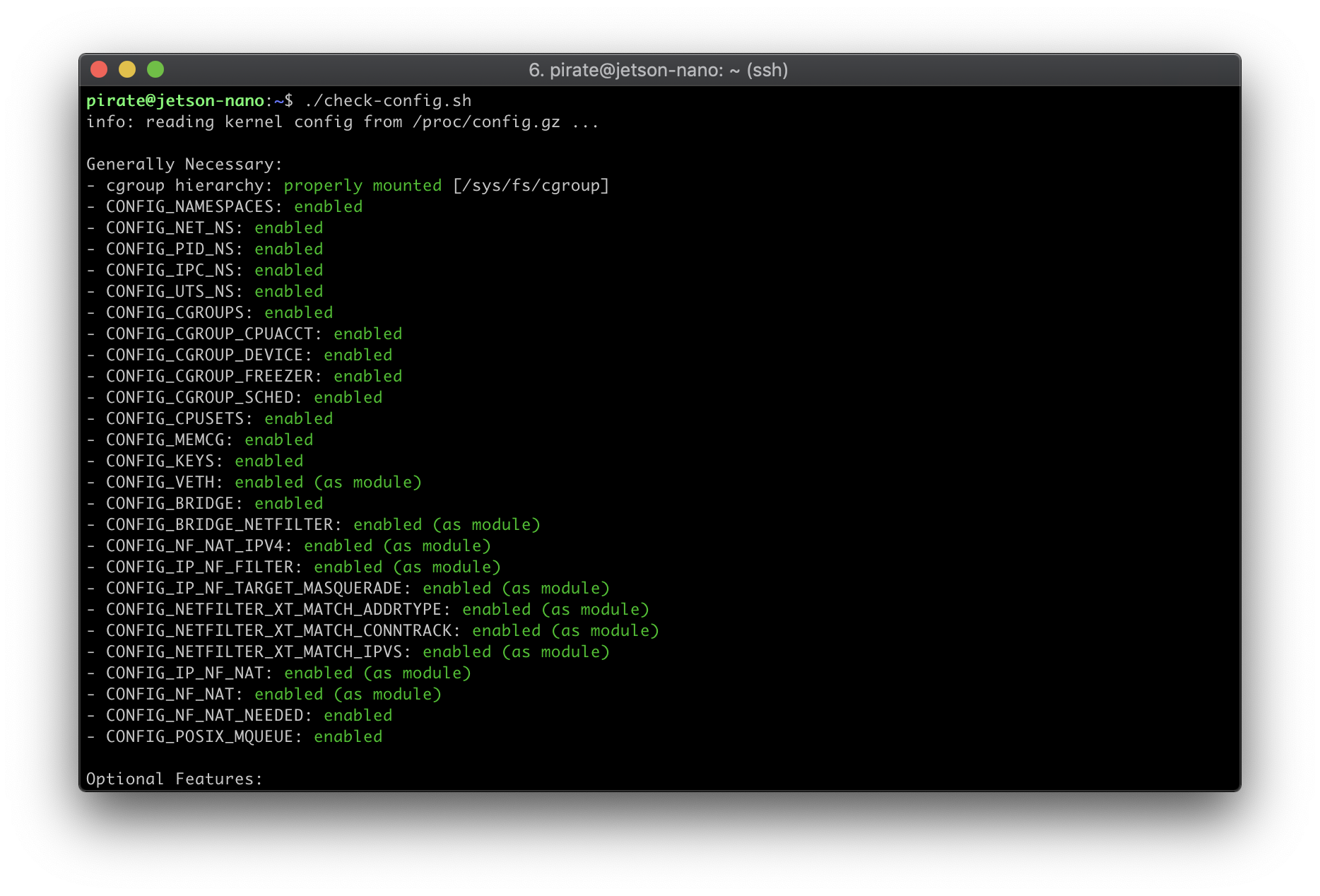1320x896 pixels.
Task: Click the green fullscreen window button
Action: coord(155,69)
